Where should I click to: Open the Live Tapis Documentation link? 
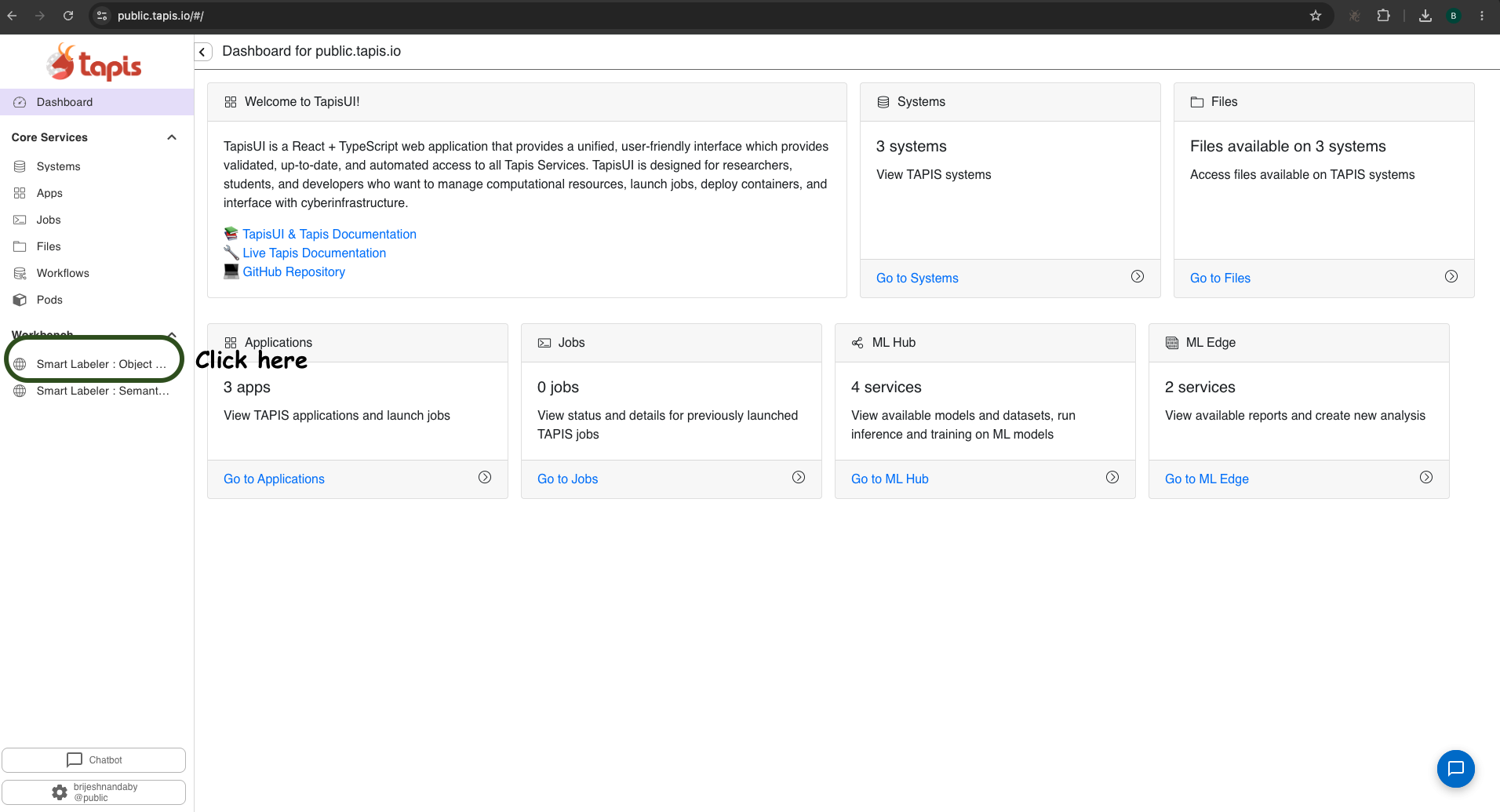point(314,253)
